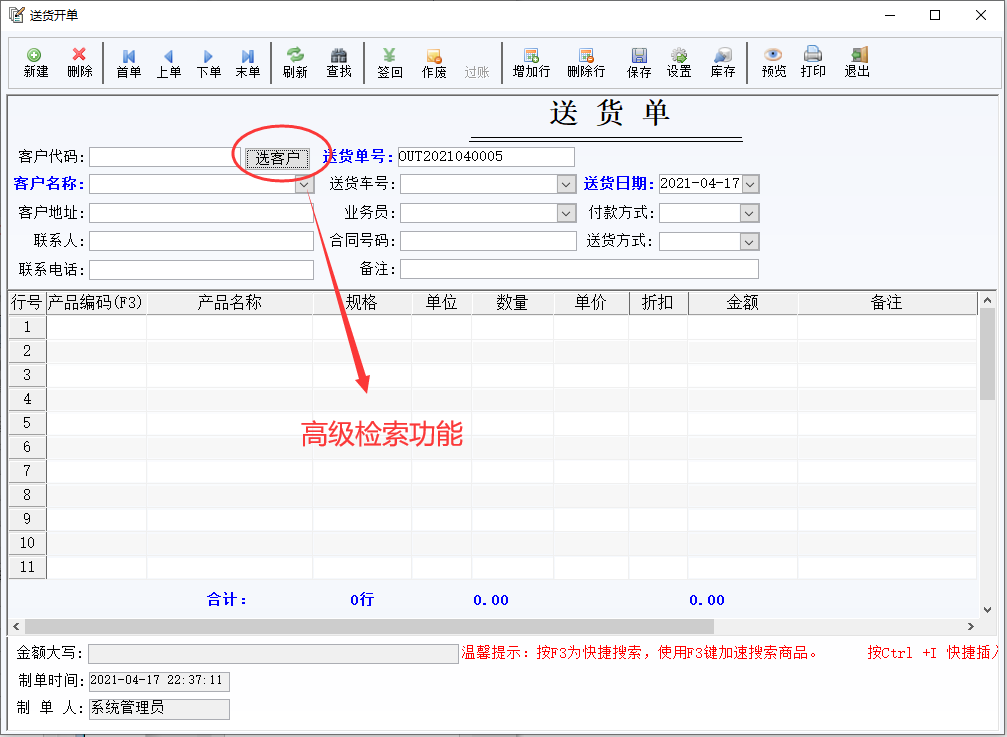This screenshot has width=1007, height=737.
Task: Click the horizontal scrollbar left arrow
Action: (17, 626)
